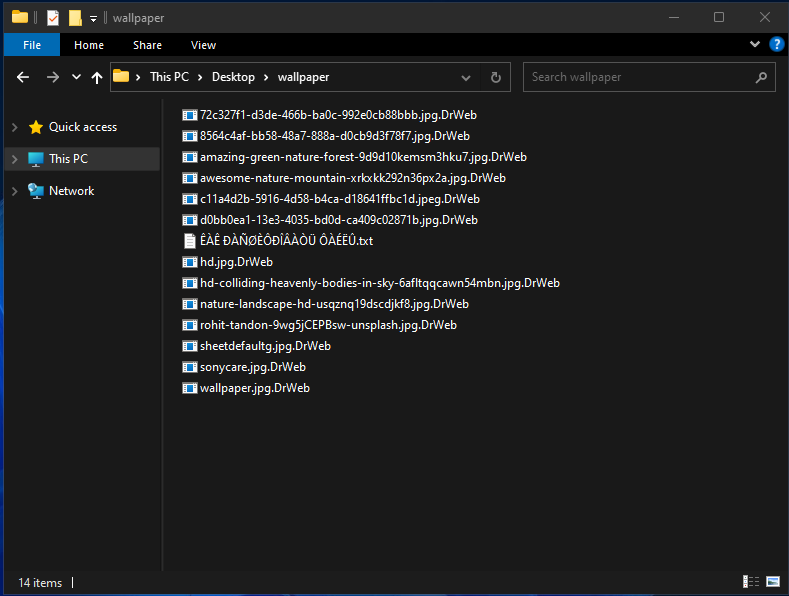Select hd-colliding-heavenly-bodies file
The width and height of the screenshot is (789, 596).
371,283
